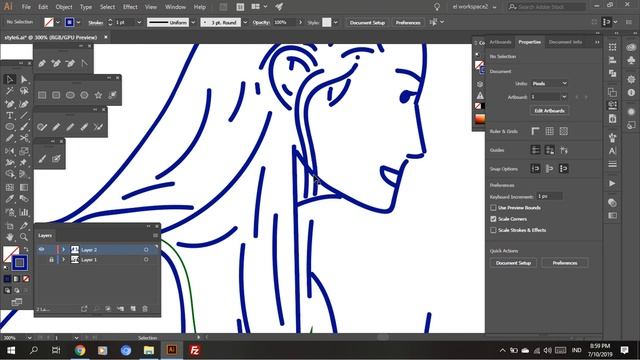
Task: Click the delete layer trash icon
Action: click(145, 309)
